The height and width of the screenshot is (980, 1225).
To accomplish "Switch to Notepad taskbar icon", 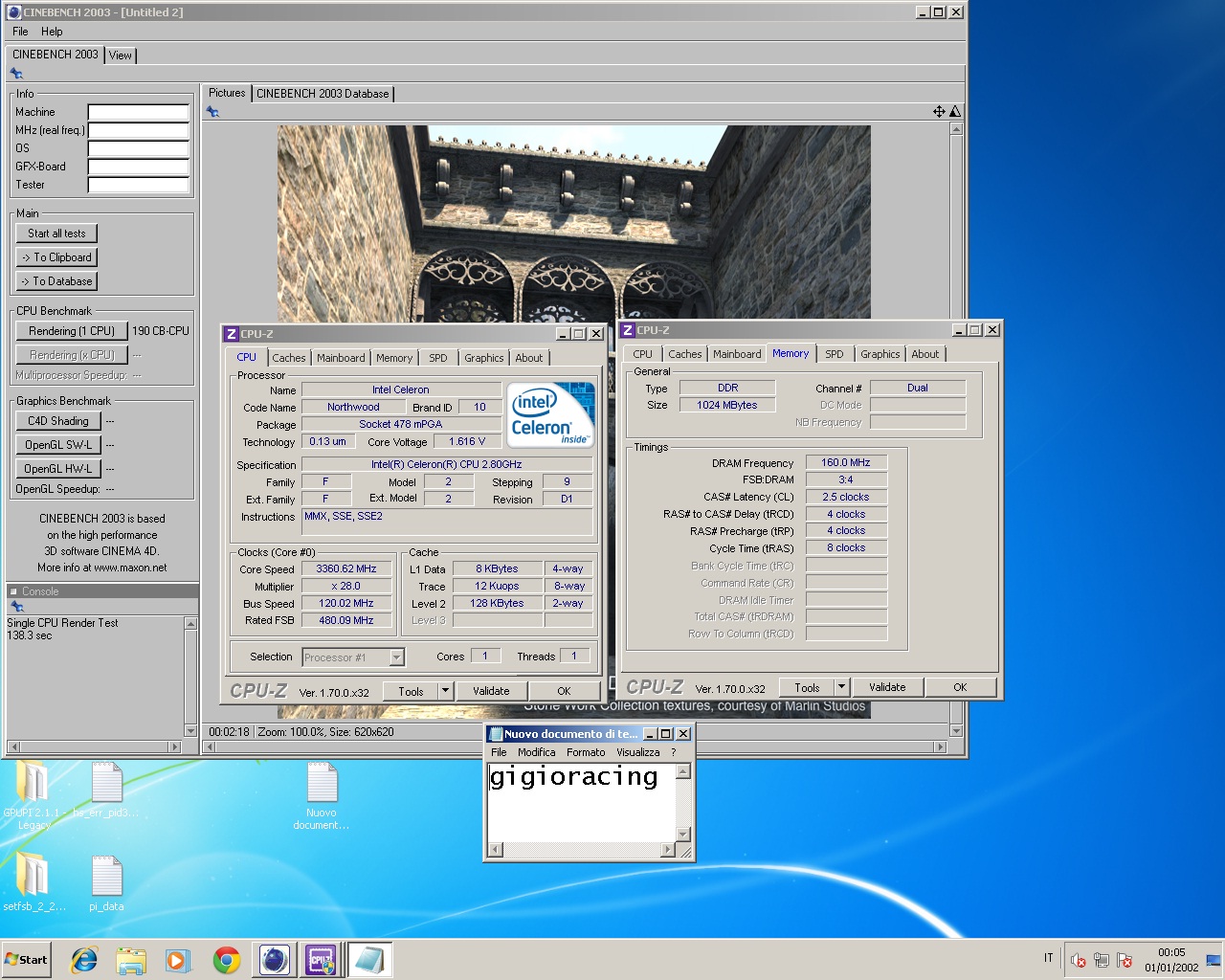I will (x=368, y=960).
